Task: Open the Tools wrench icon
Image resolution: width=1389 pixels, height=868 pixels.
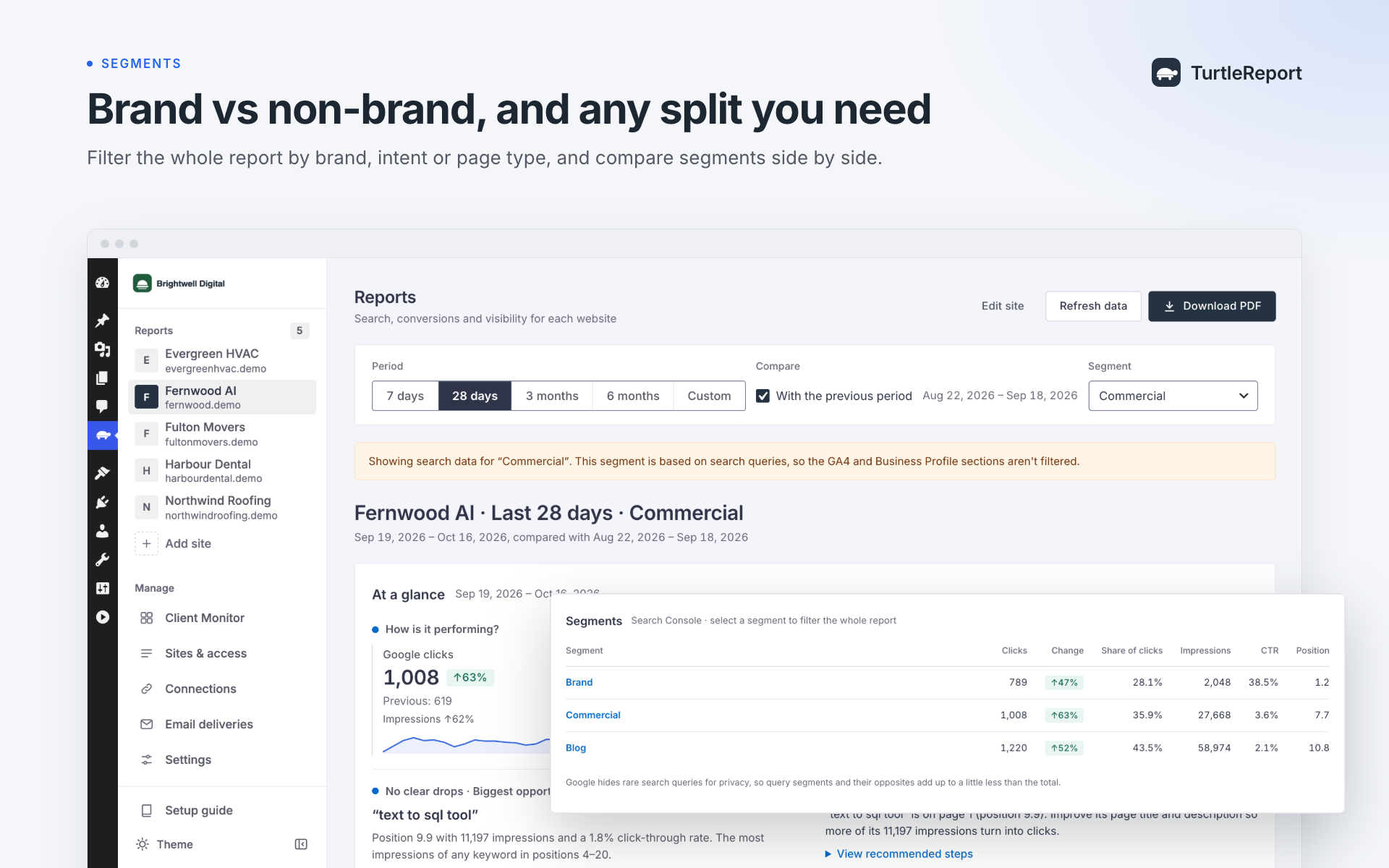Action: (x=102, y=559)
